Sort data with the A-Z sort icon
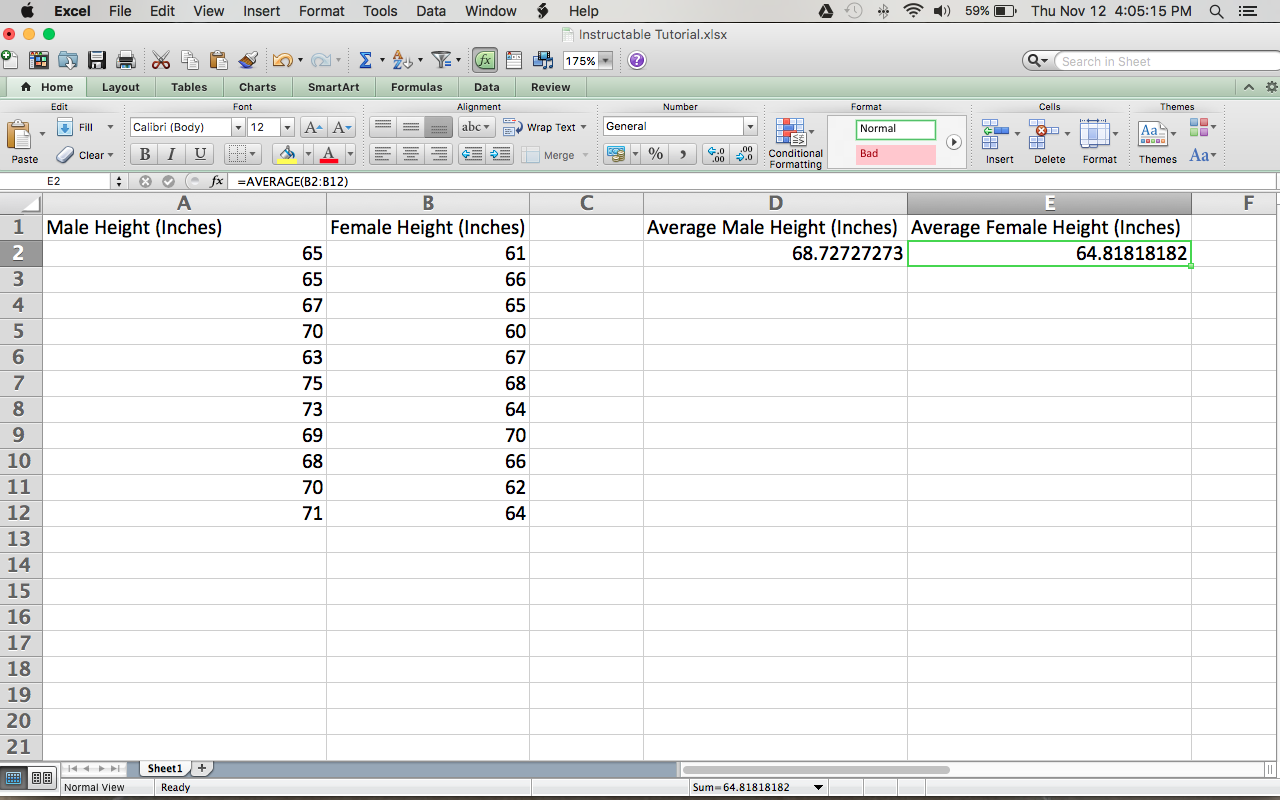Screen dimensions: 1280x800 click(x=401, y=60)
